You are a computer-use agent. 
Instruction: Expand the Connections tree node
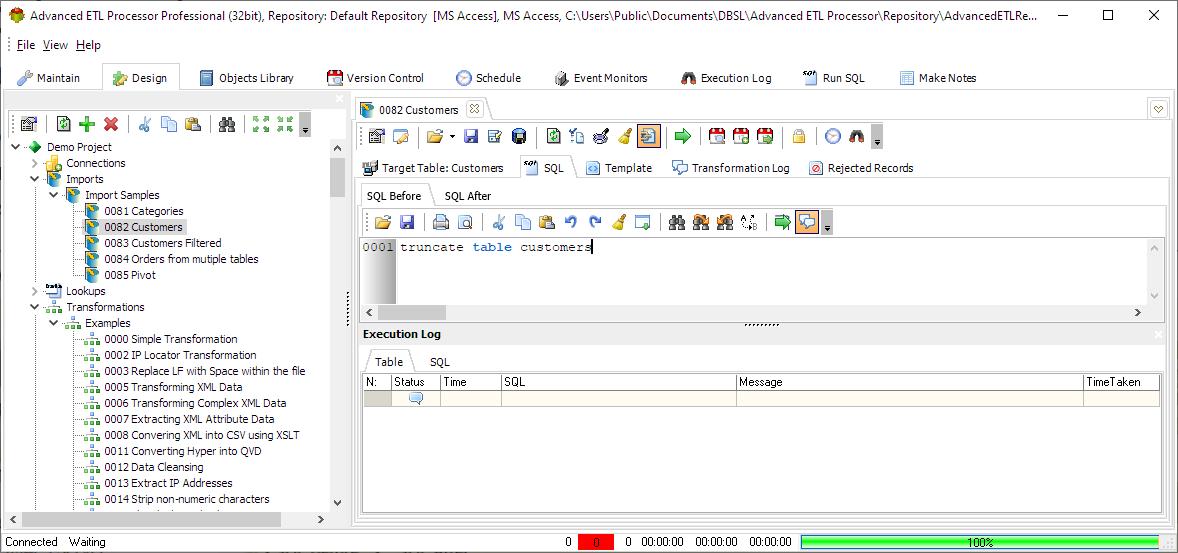pos(35,163)
